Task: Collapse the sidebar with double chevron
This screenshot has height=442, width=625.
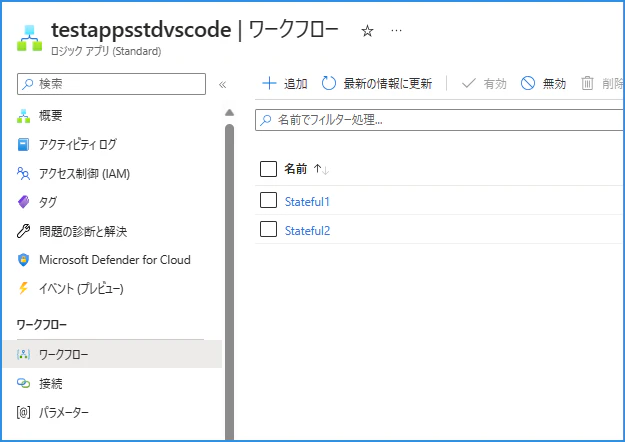Action: [x=222, y=84]
